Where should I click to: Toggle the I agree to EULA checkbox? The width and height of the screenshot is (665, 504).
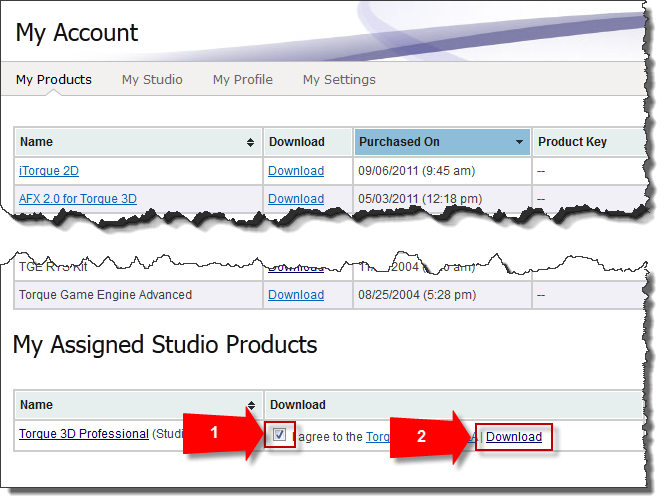coord(279,434)
